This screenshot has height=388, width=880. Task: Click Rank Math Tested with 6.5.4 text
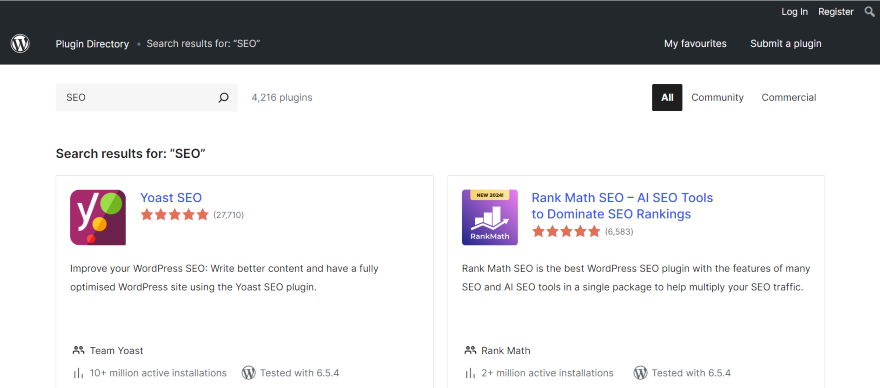pyautogui.click(x=691, y=373)
